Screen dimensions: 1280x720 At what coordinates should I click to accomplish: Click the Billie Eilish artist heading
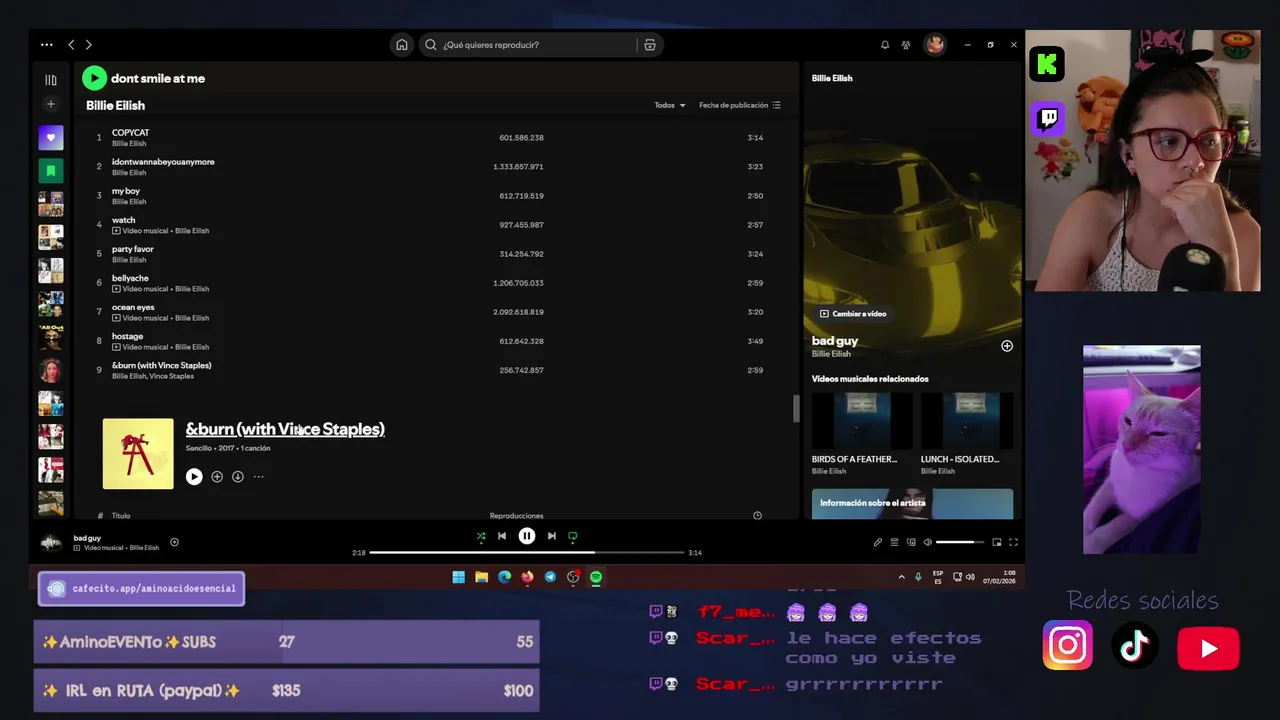coord(115,105)
